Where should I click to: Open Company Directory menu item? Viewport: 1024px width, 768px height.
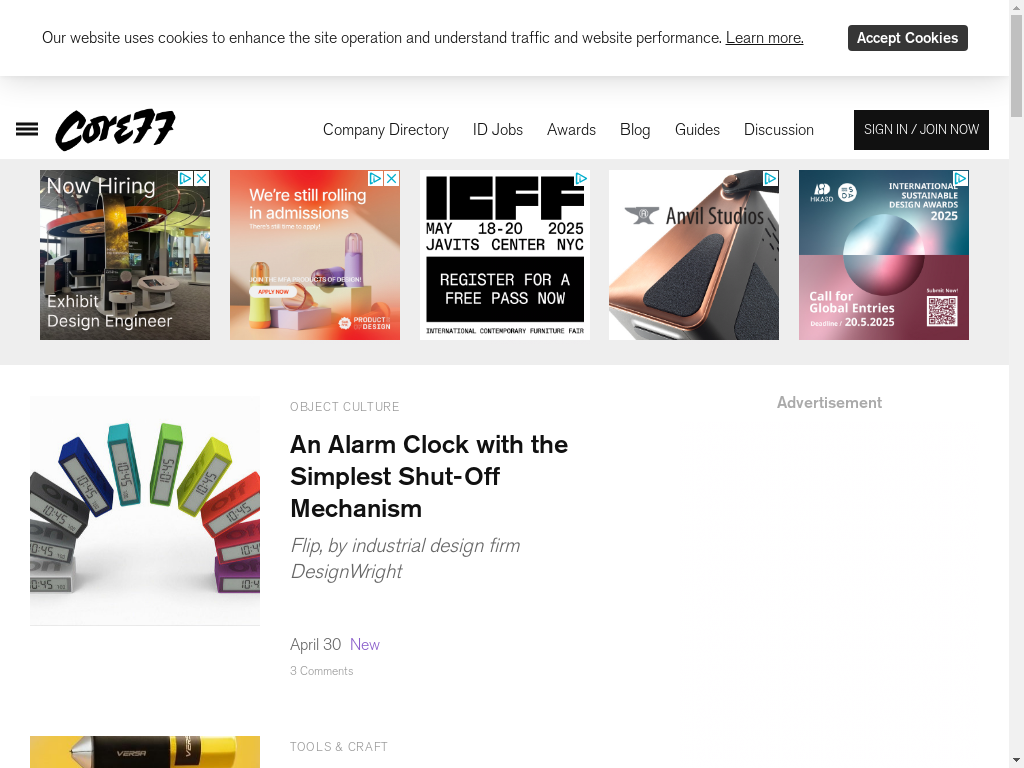pyautogui.click(x=386, y=130)
